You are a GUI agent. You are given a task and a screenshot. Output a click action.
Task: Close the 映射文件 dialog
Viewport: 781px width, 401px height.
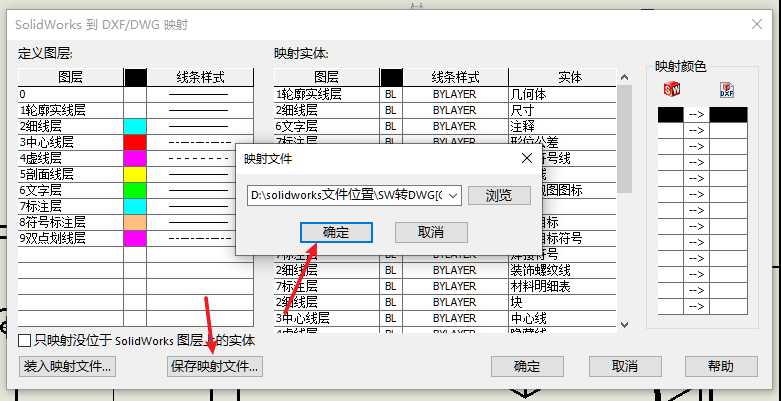526,158
